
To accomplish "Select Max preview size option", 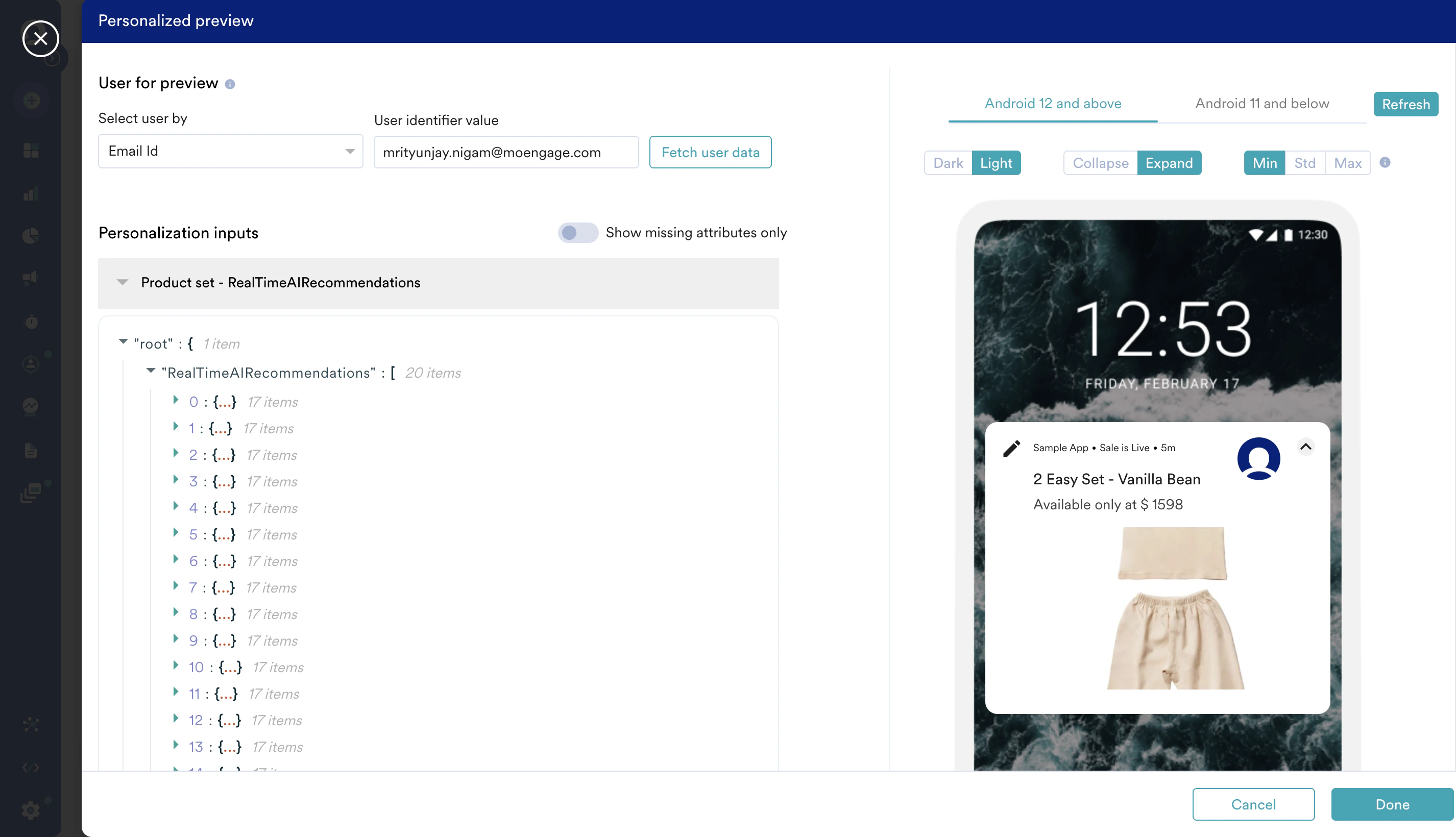I will [1347, 163].
